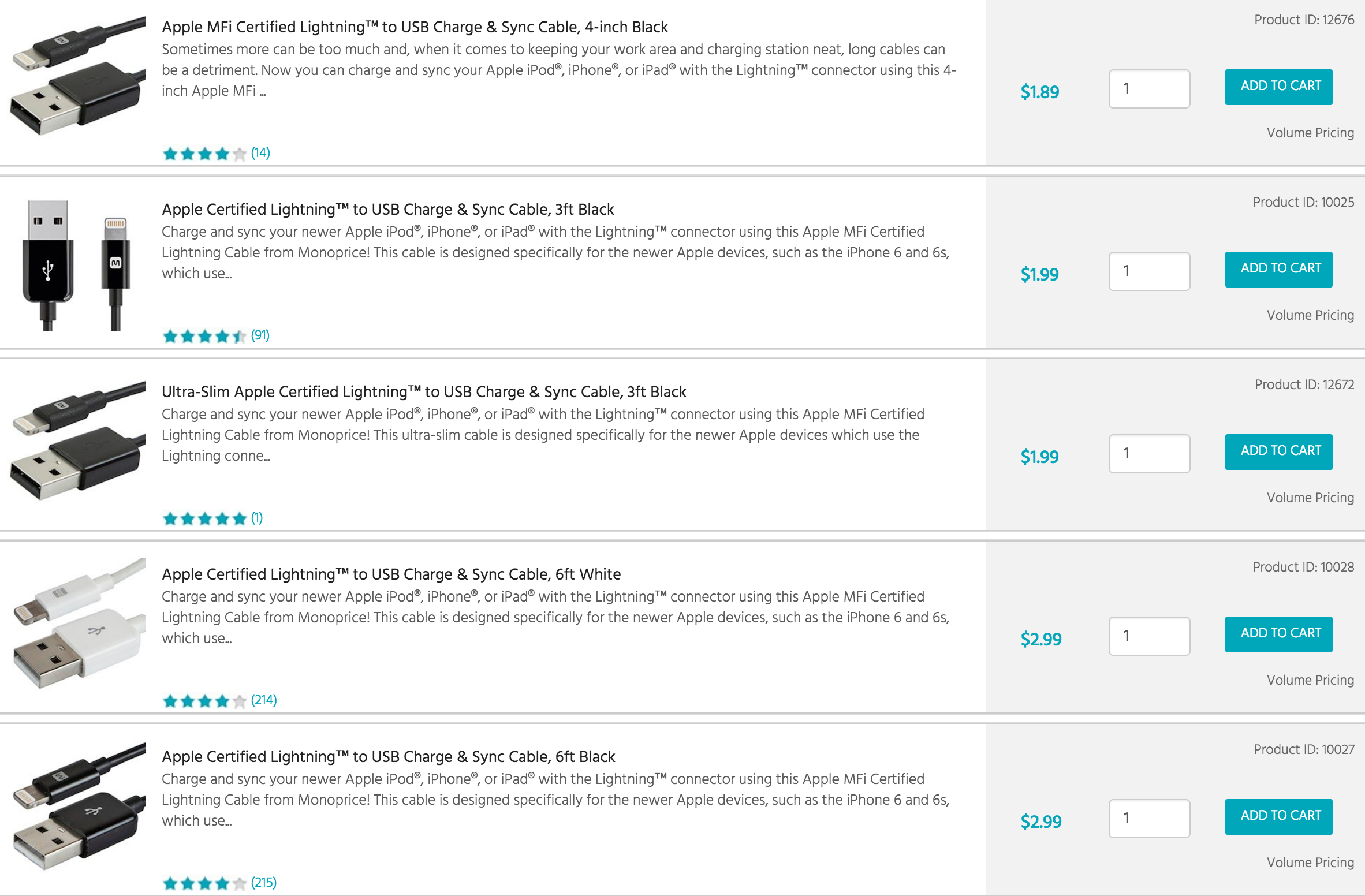1365x896 pixels.
Task: Add the $1.89 4-inch cable to cart
Action: click(1278, 87)
